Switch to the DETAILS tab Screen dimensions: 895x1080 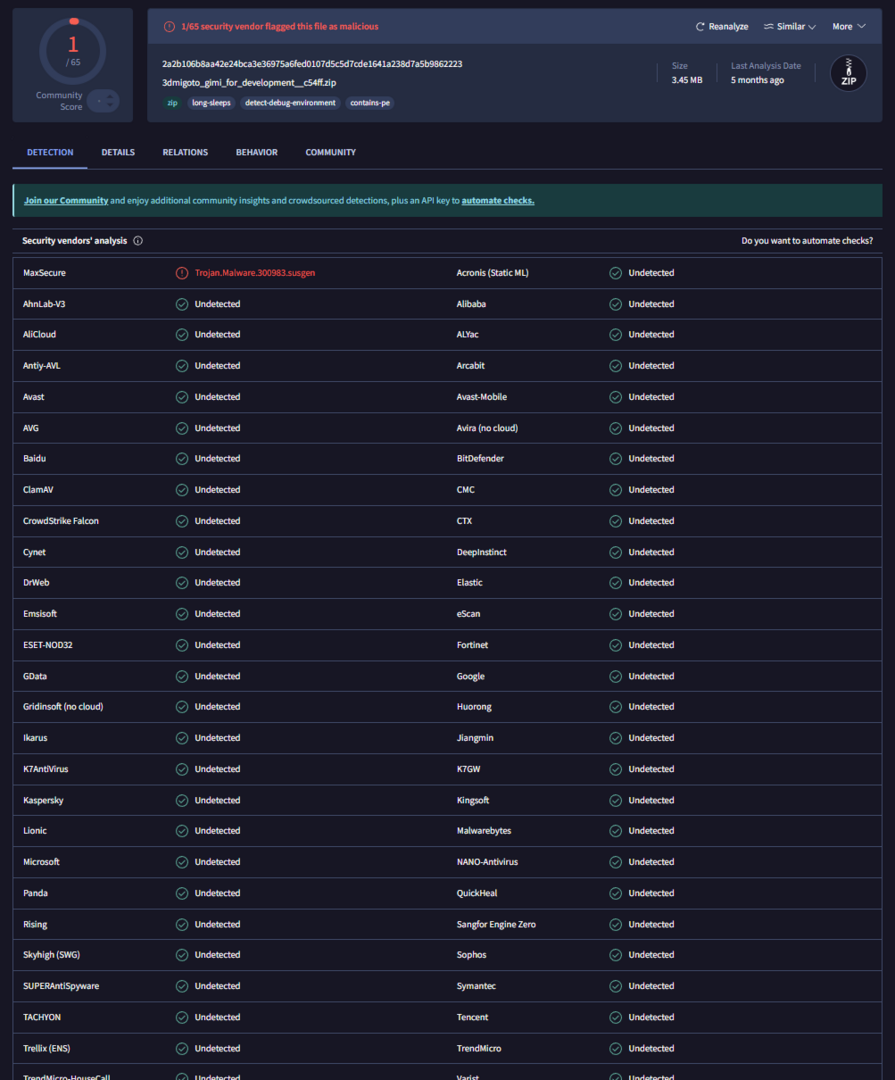118,152
